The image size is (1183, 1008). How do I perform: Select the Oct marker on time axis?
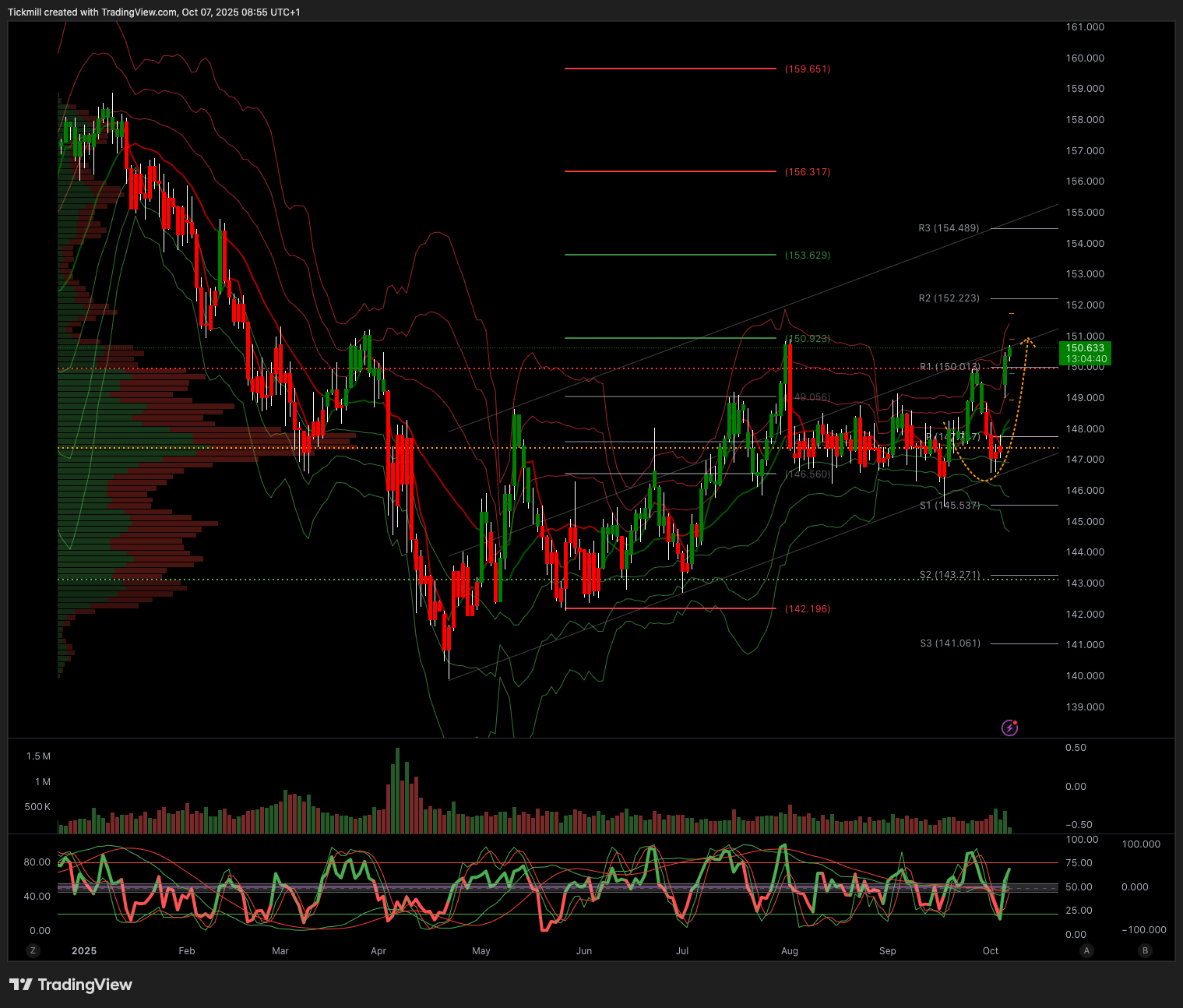(991, 950)
